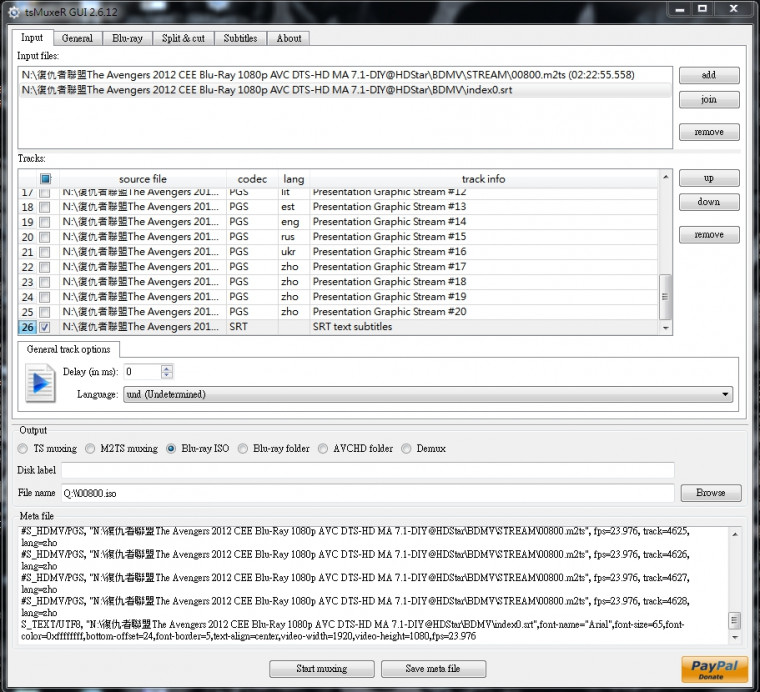Move the track up

pyautogui.click(x=709, y=178)
